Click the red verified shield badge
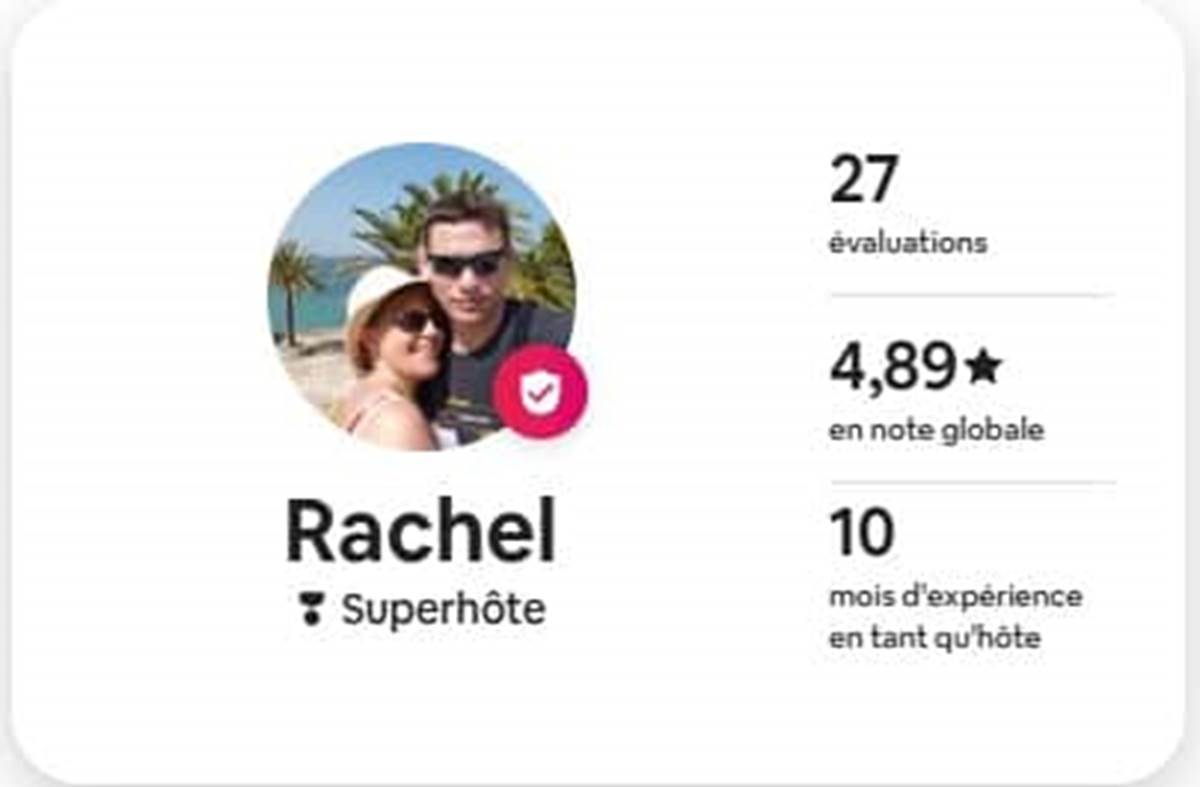This screenshot has height=787, width=1200. pyautogui.click(x=540, y=391)
